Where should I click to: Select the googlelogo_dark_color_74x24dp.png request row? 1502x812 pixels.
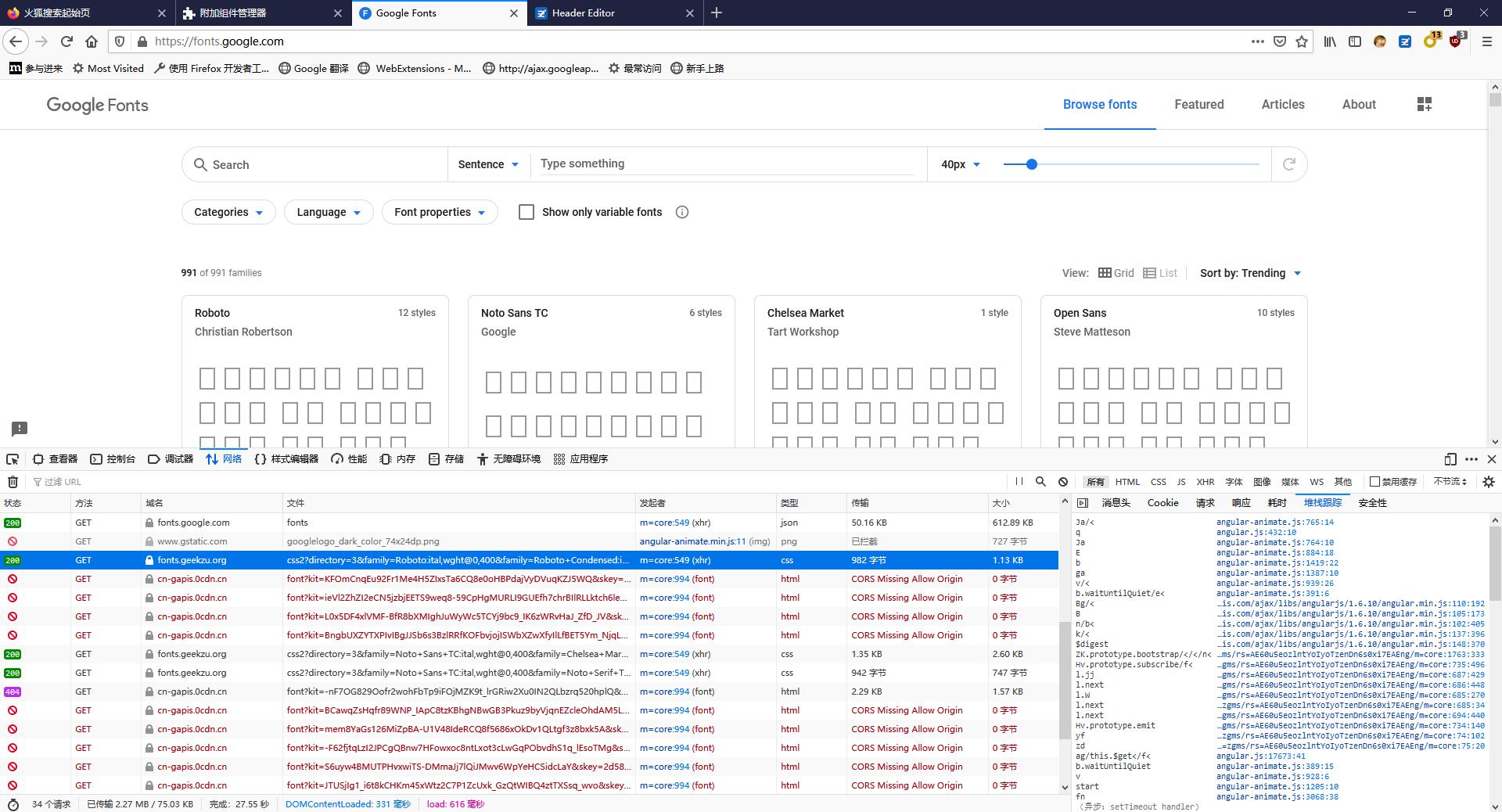pos(530,541)
